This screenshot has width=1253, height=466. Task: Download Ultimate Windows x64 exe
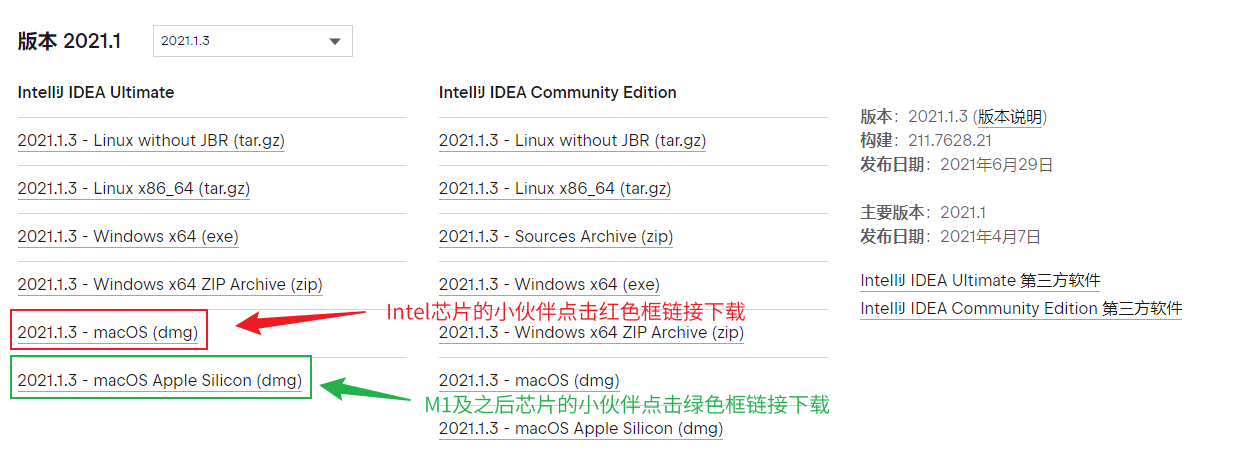128,237
